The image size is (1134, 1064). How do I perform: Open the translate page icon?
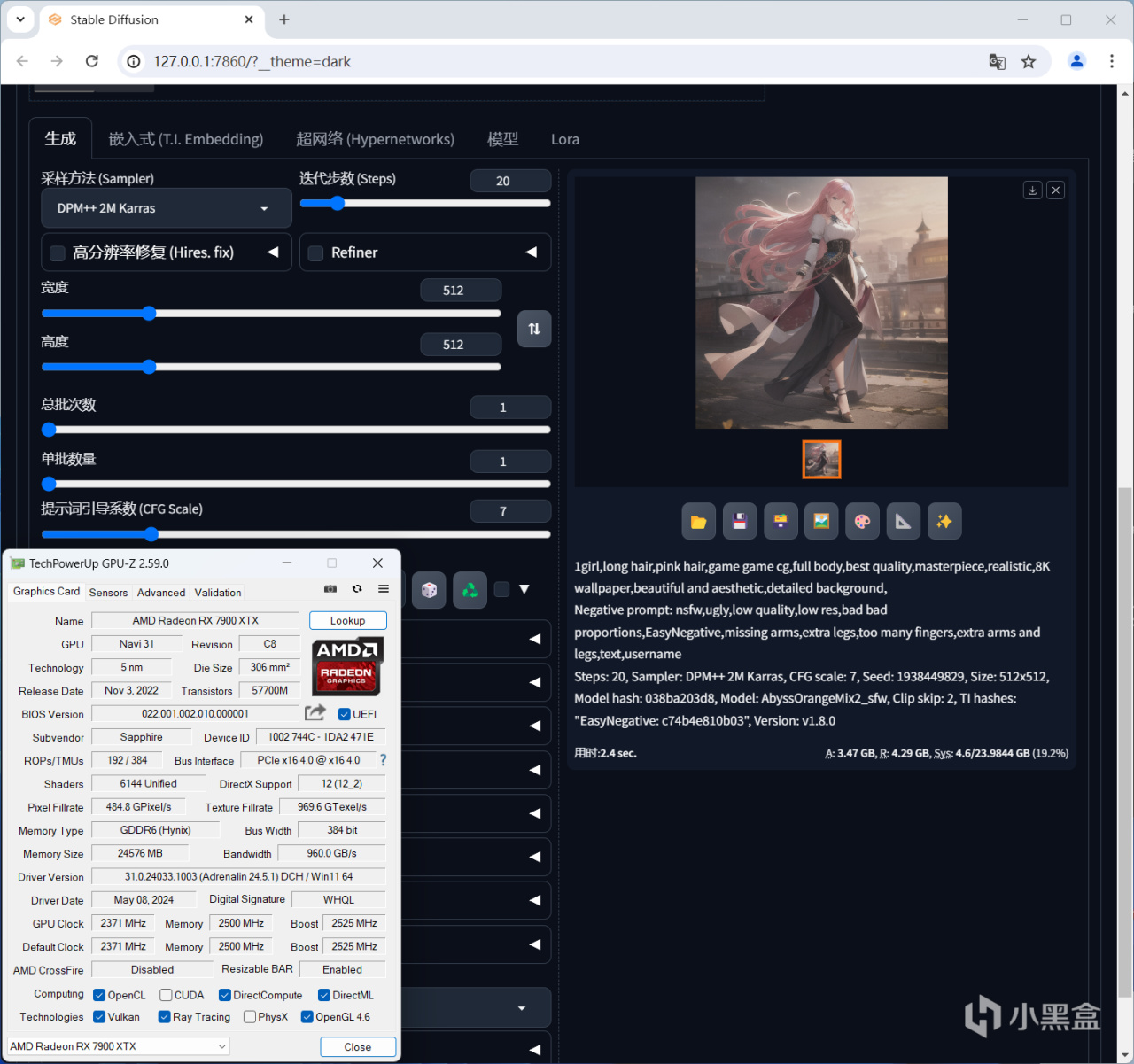pyautogui.click(x=998, y=61)
